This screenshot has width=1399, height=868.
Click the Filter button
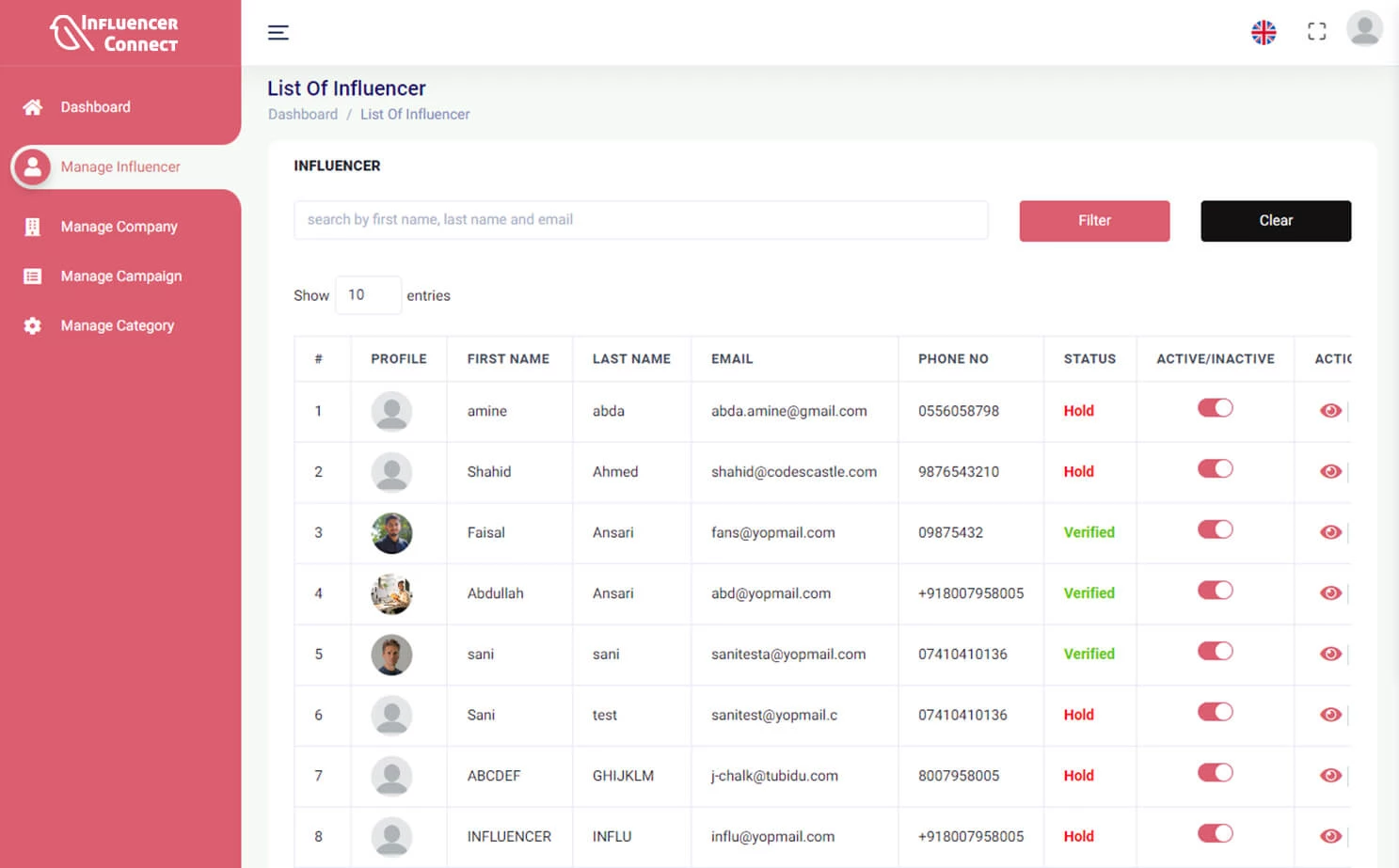(x=1094, y=220)
